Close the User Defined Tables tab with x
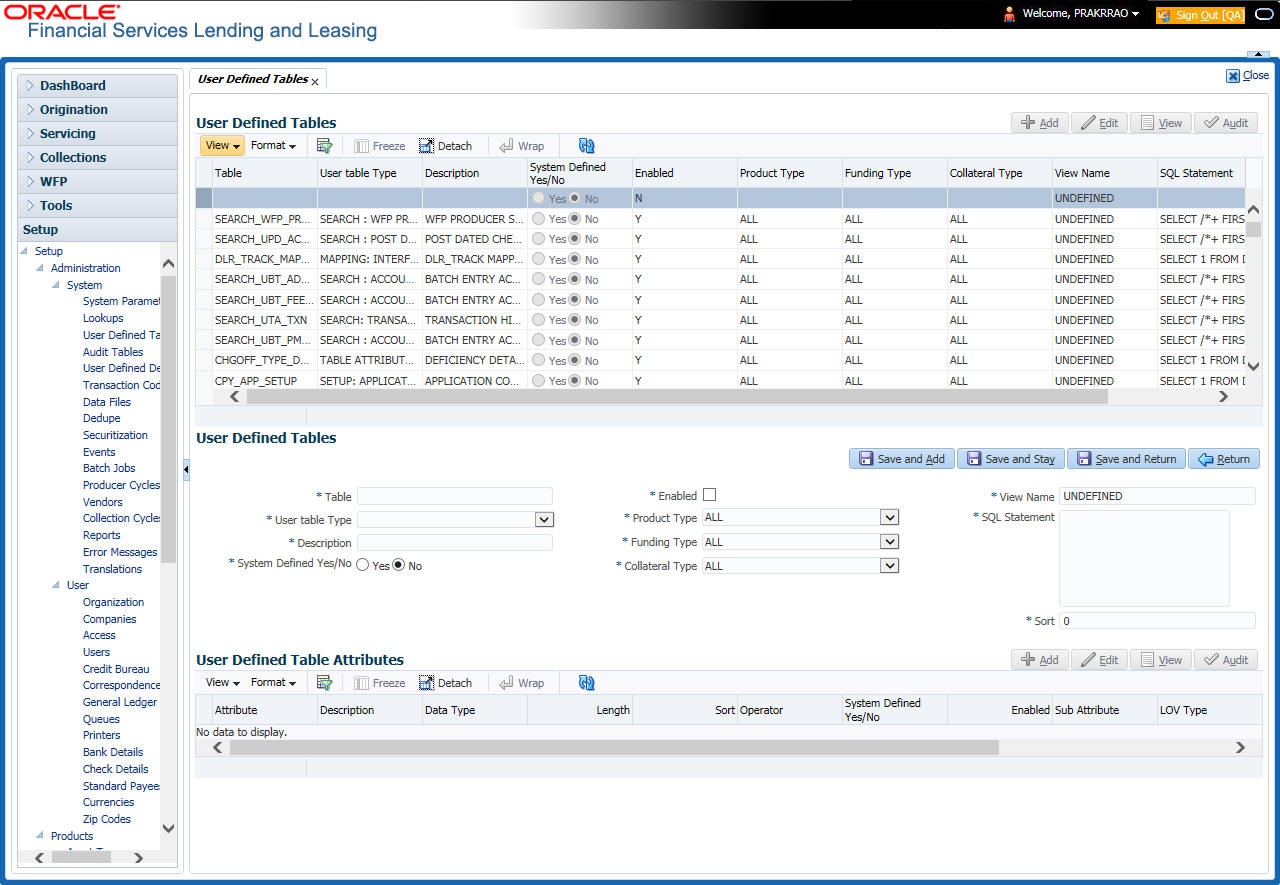Viewport: 1280px width, 885px height. pos(315,81)
